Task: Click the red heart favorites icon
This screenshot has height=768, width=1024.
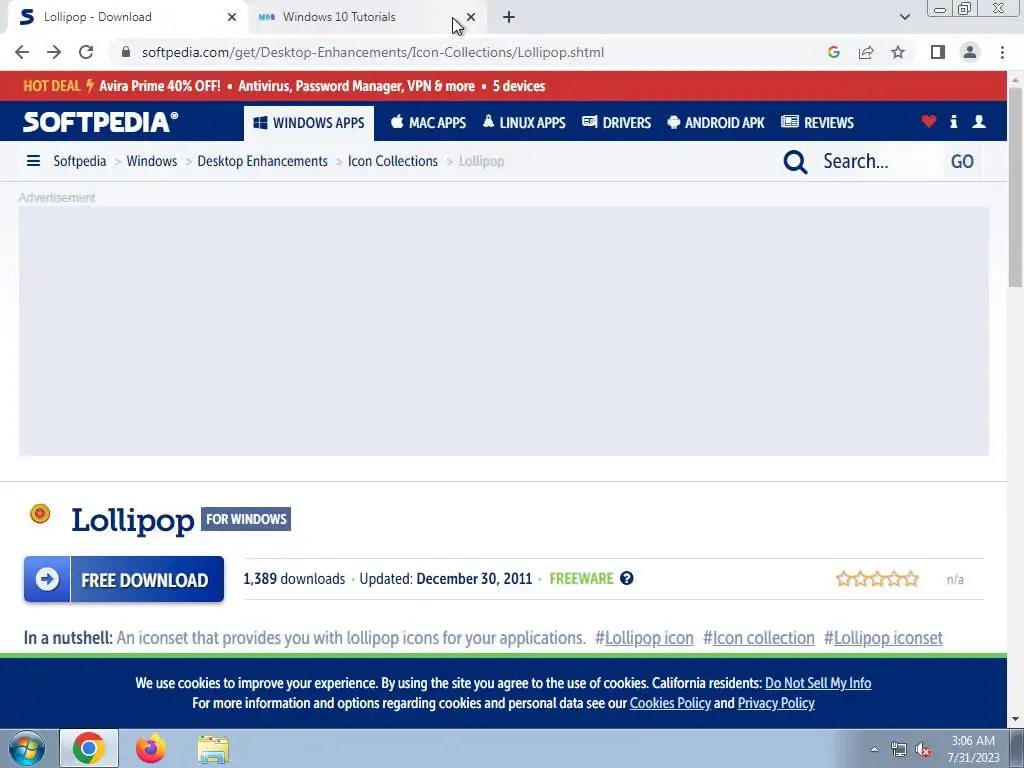Action: coord(929,121)
